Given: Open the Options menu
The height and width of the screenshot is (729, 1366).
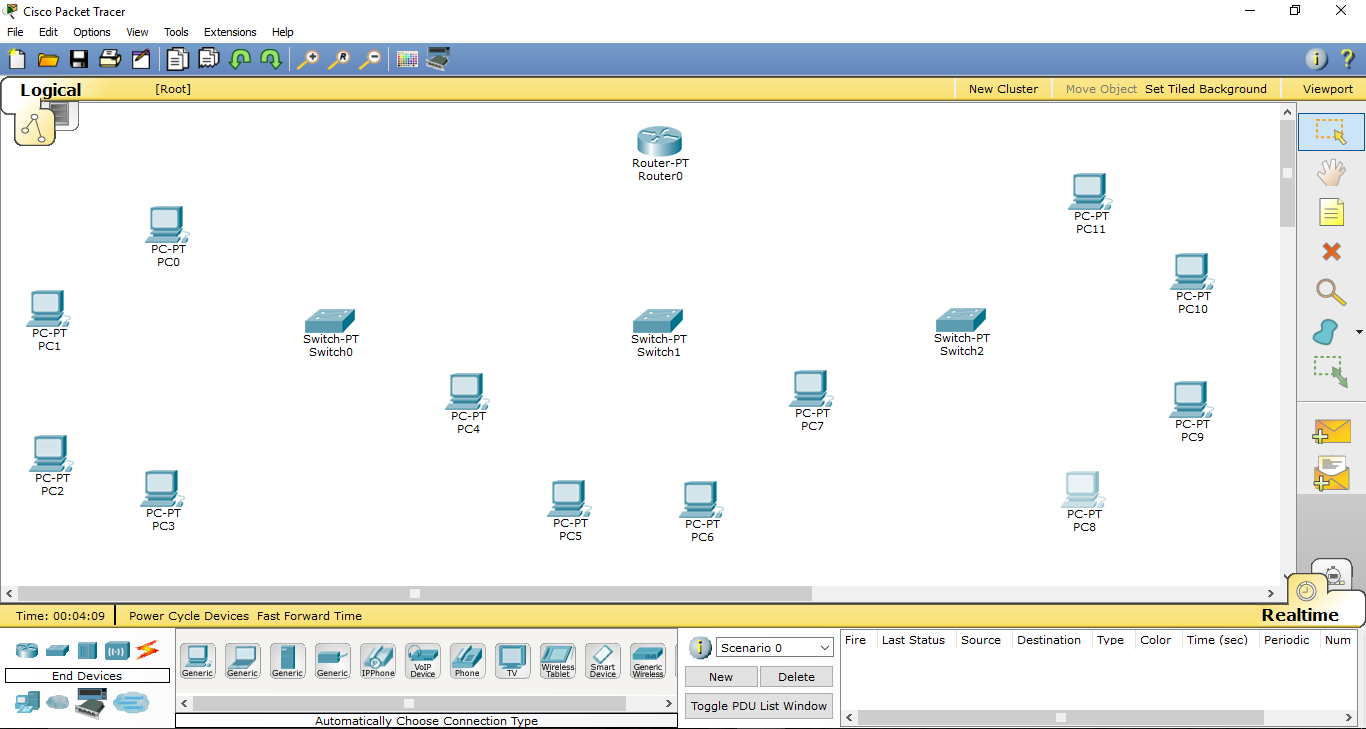Looking at the screenshot, I should coord(92,32).
